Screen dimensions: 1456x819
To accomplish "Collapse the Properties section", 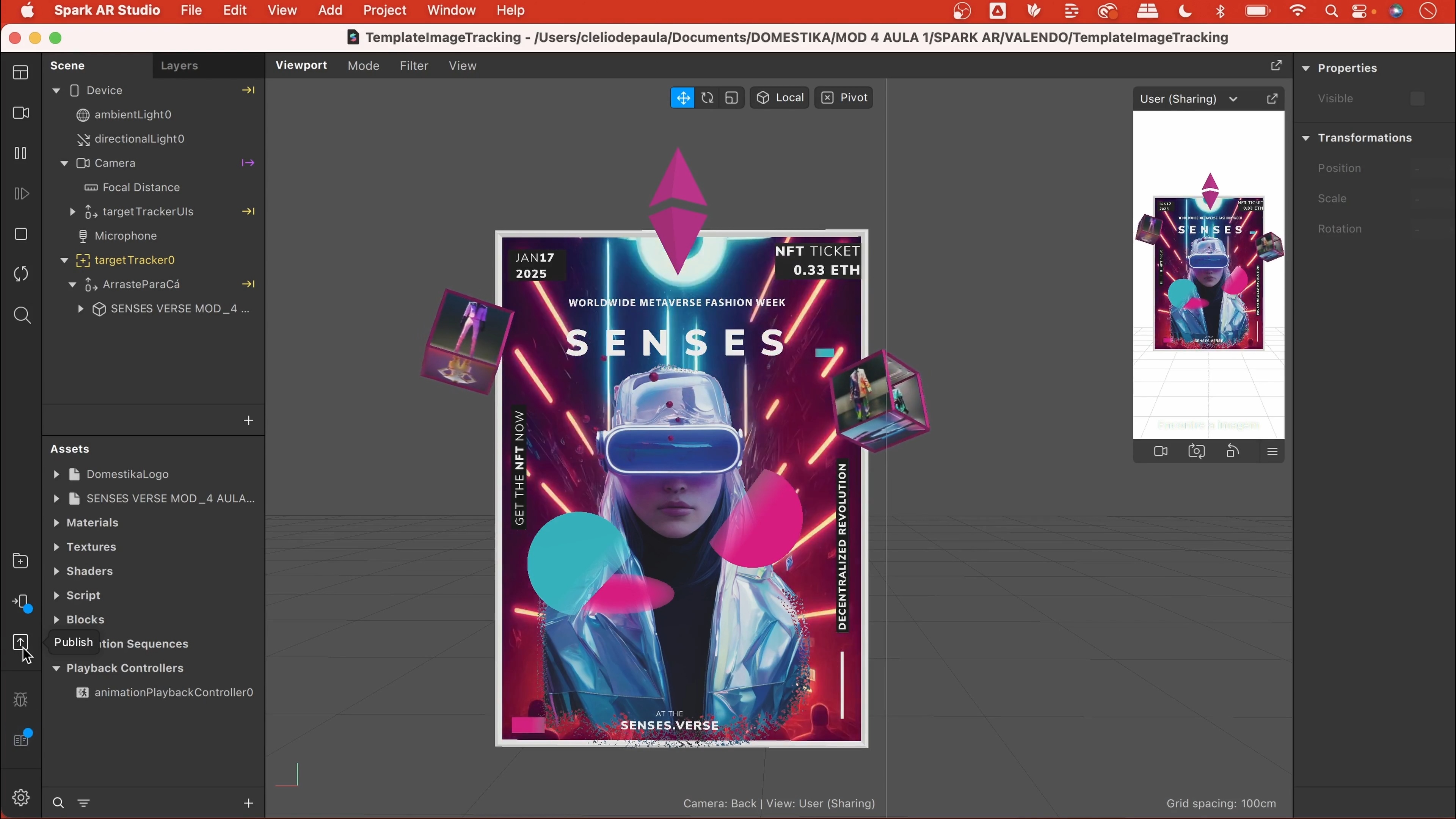I will point(1305,68).
